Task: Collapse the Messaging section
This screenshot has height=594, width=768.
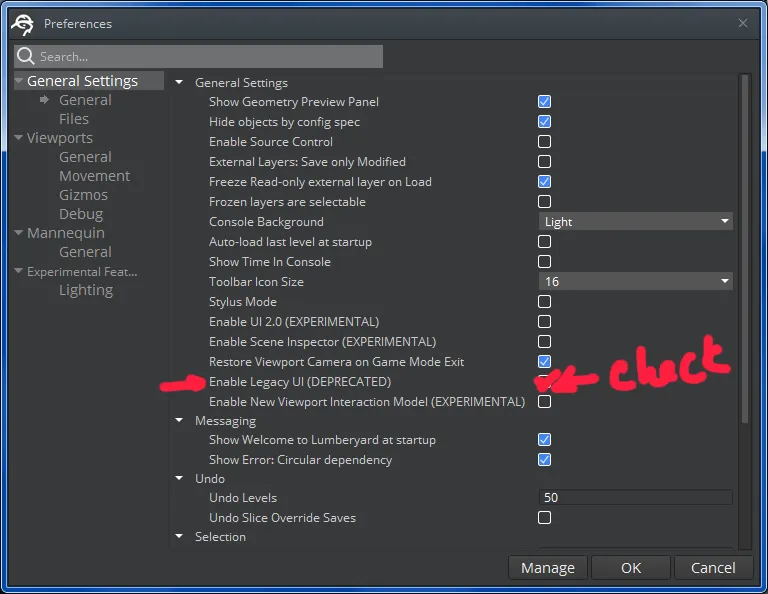Action: (x=179, y=421)
